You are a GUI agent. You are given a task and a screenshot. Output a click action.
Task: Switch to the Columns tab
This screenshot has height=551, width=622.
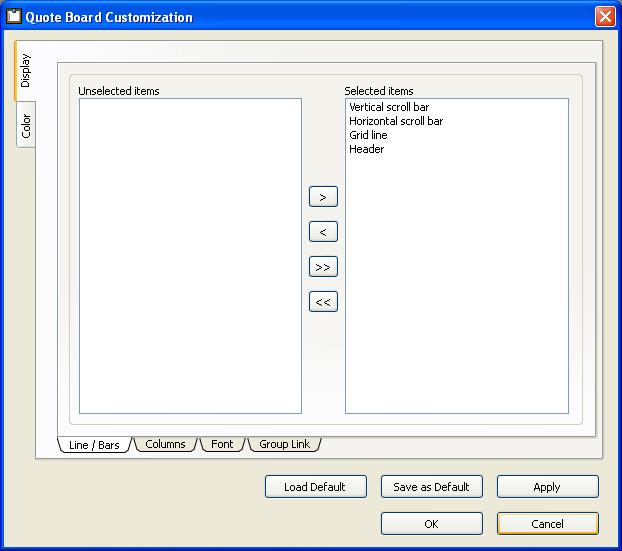(x=165, y=444)
